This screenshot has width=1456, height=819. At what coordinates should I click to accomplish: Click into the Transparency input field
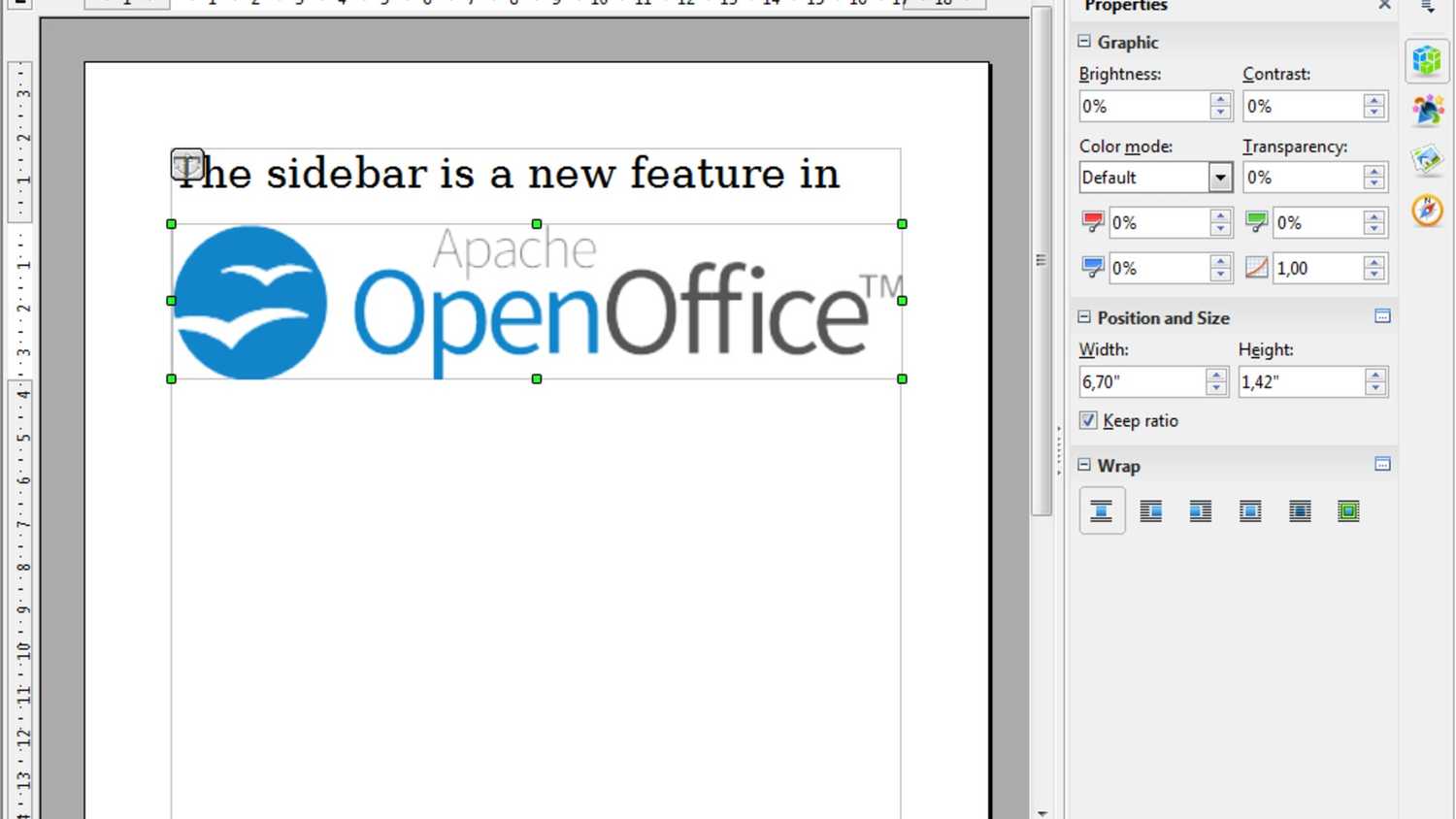[x=1304, y=178]
